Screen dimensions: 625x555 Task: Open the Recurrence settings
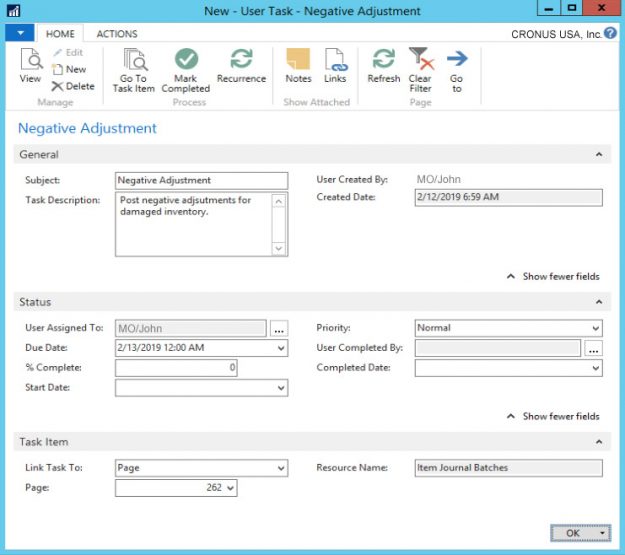(x=241, y=66)
